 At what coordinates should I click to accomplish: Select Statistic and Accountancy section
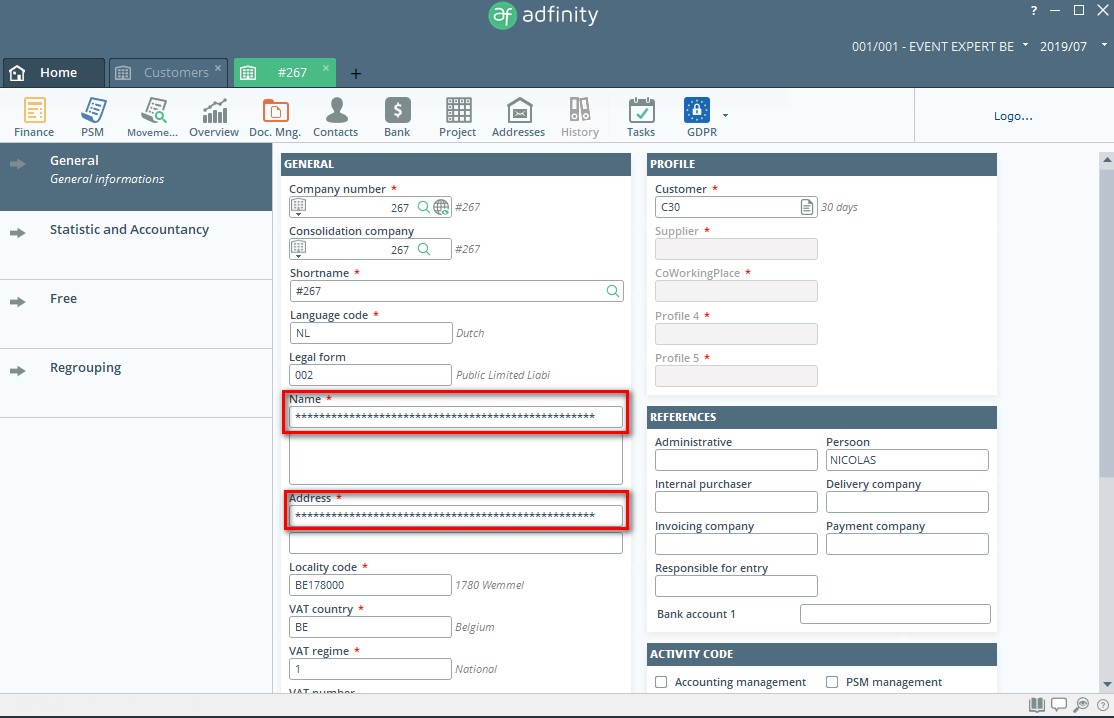coord(129,230)
